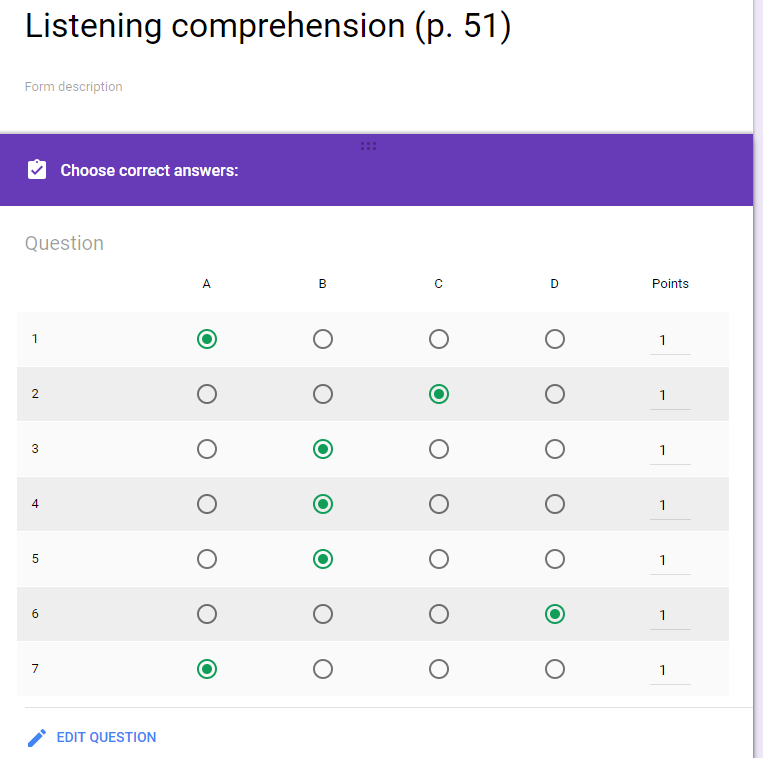Click the Question title placeholder text
Image resolution: width=763 pixels, height=758 pixels.
coord(64,244)
